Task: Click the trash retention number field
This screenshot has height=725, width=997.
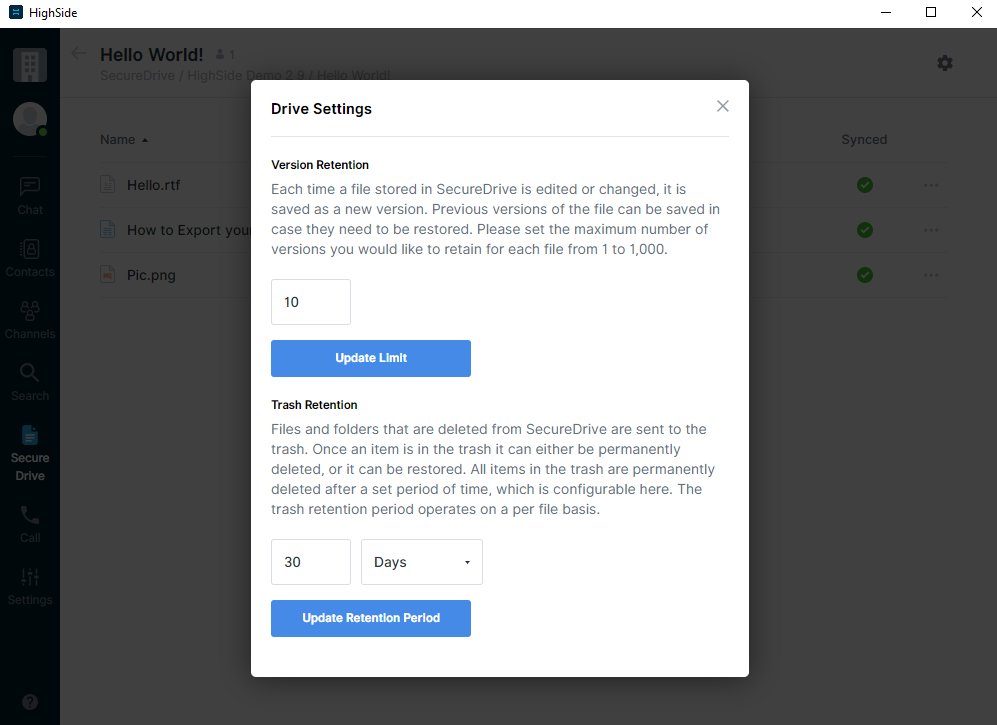Action: pos(311,562)
